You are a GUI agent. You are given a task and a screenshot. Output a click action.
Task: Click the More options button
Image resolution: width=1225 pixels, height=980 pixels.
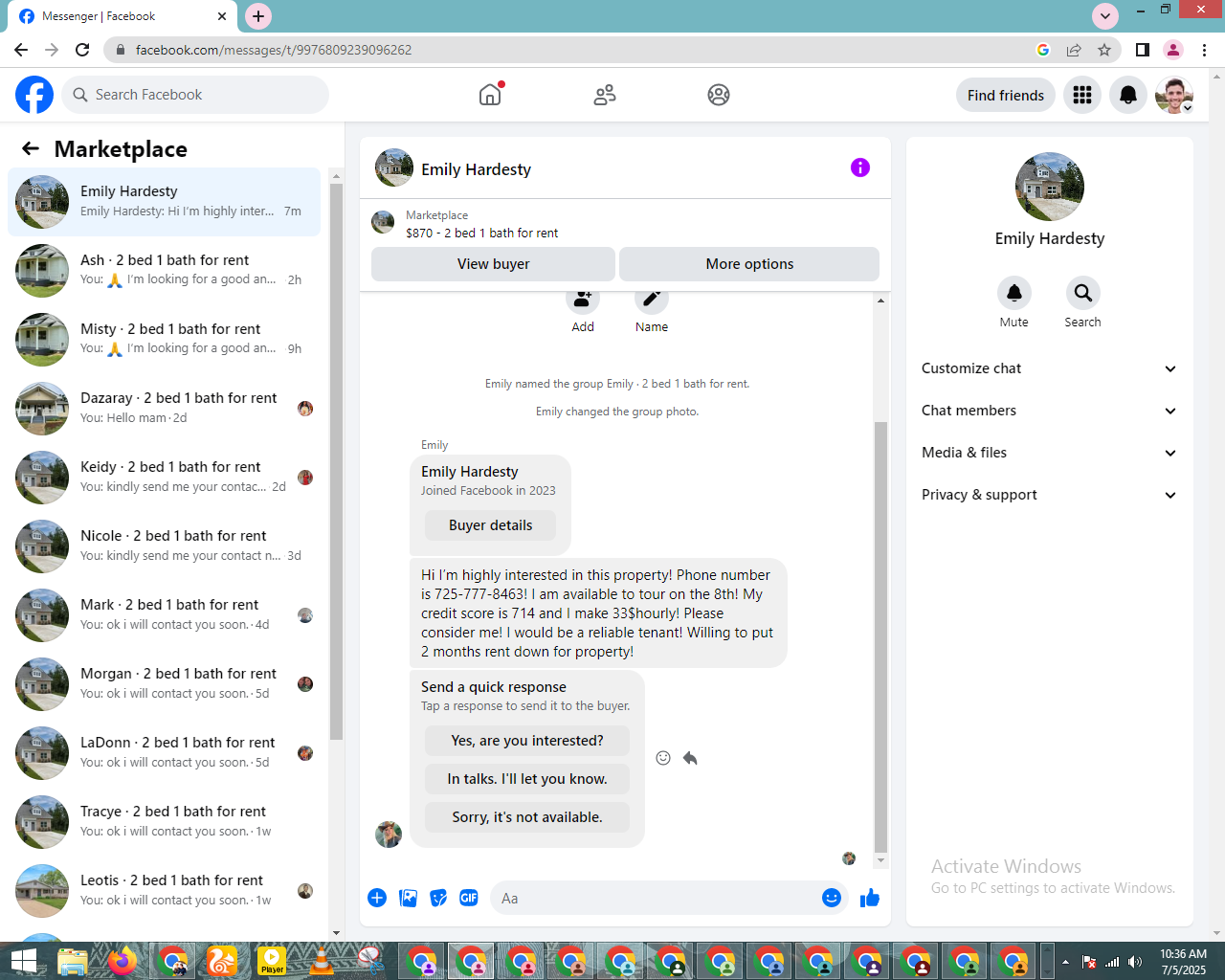click(x=749, y=264)
